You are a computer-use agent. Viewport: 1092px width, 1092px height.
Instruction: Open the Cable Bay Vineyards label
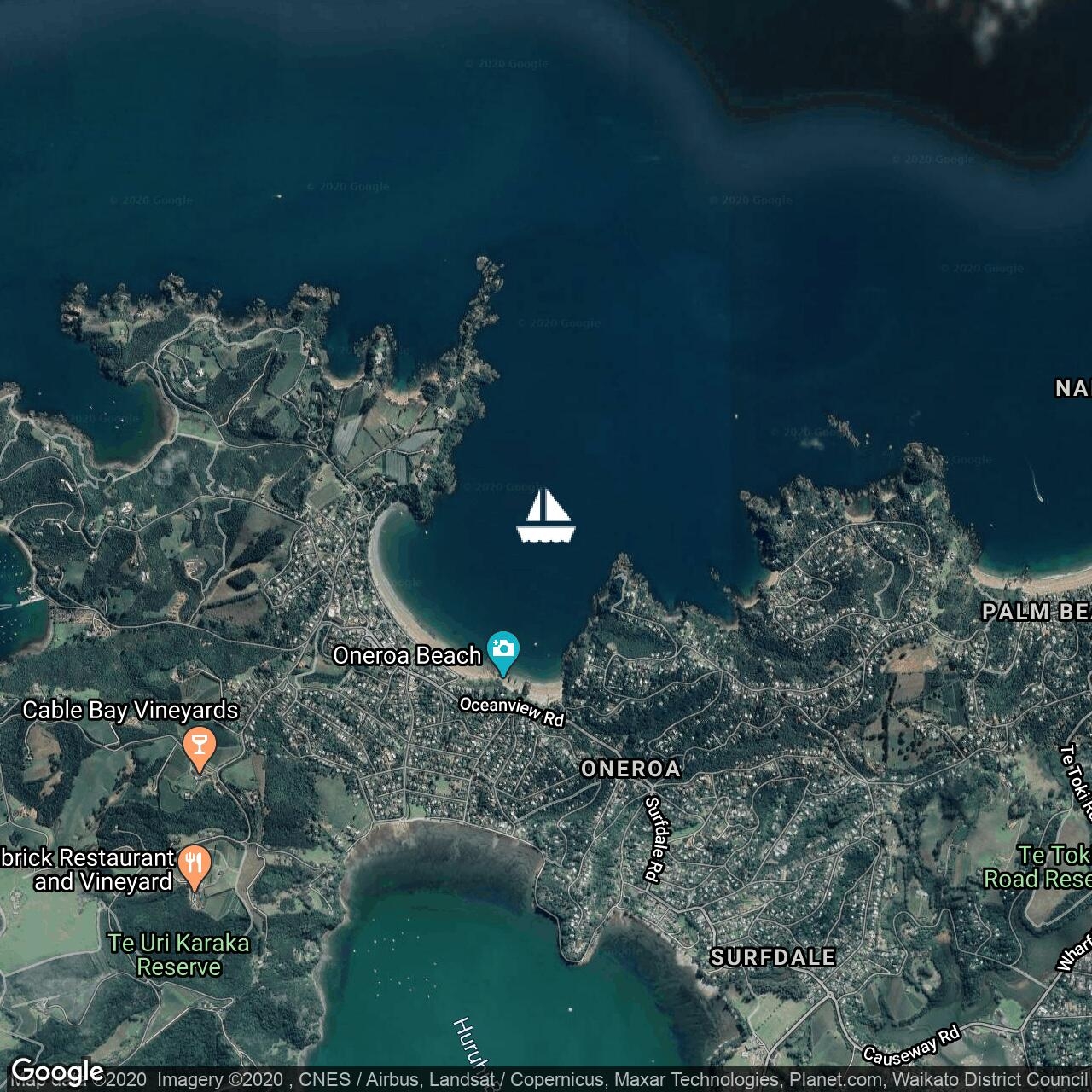pos(131,711)
